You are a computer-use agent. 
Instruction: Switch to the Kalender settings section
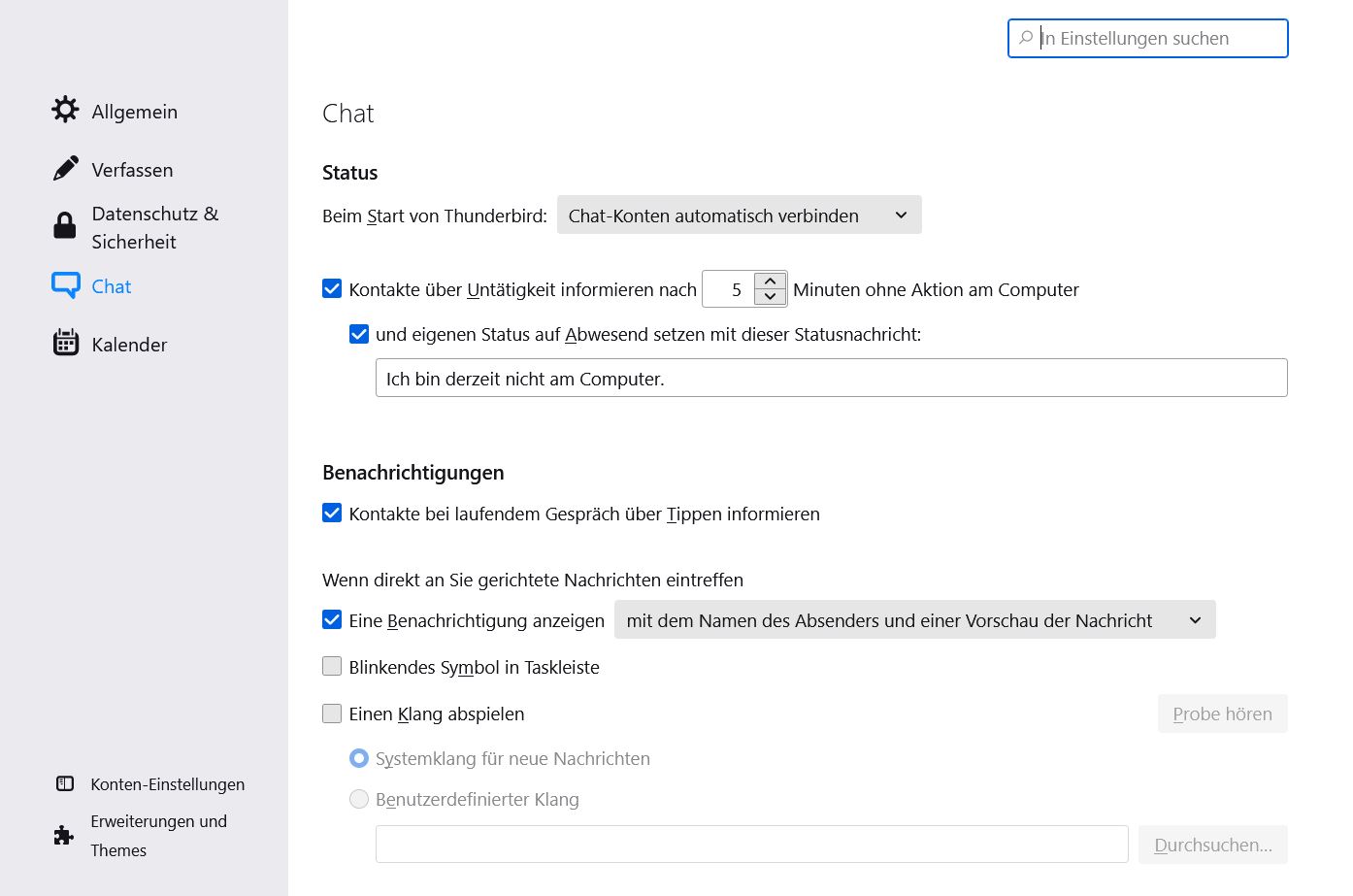click(x=129, y=345)
